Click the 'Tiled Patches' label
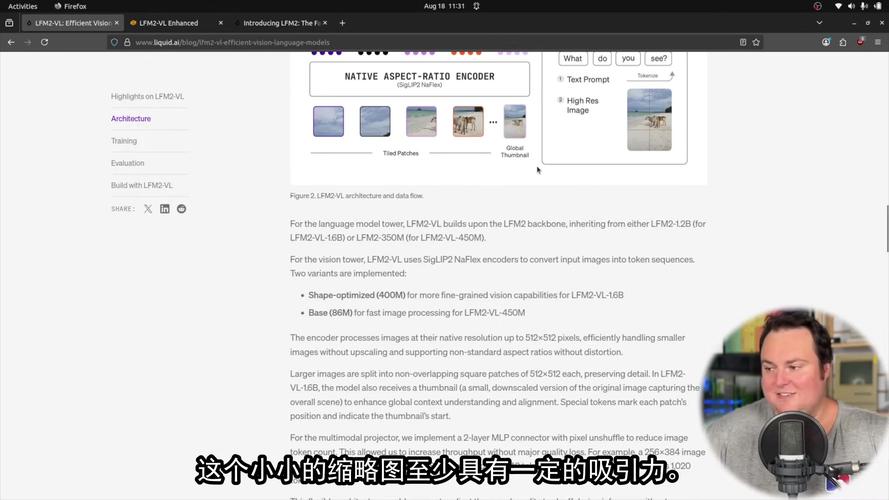Screen dimensions: 889x500 click(400, 153)
